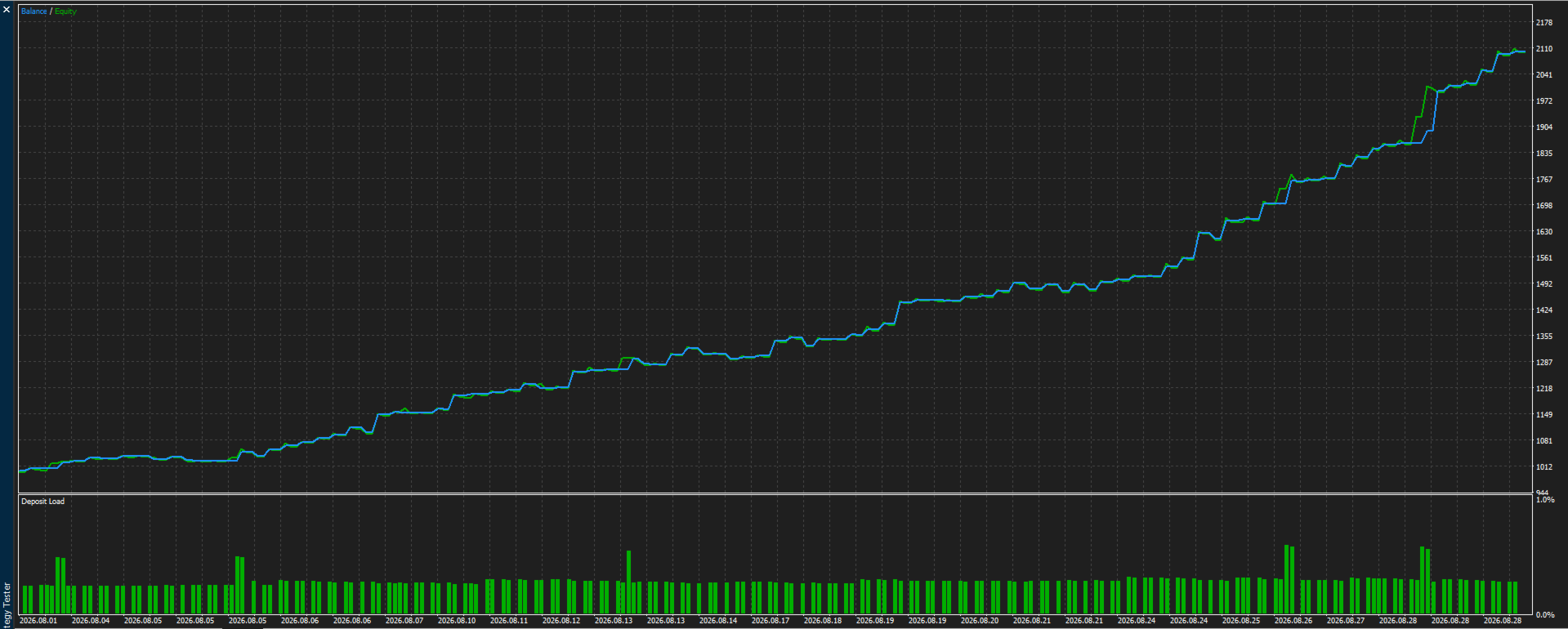Screen dimensions: 1568x629
Task: Click the 2026.08.04 date label
Action: [x=91, y=621]
